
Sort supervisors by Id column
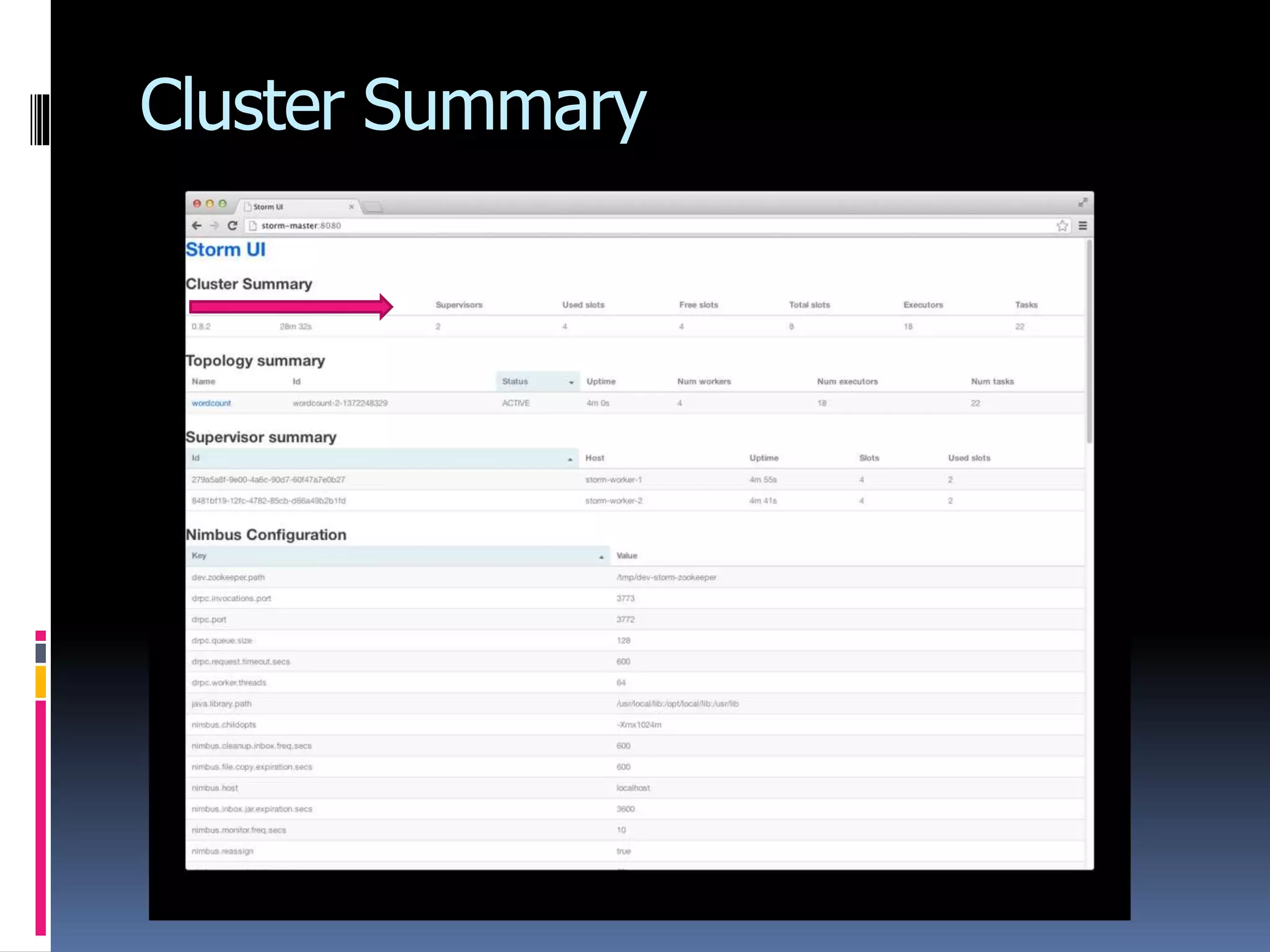[x=383, y=458]
